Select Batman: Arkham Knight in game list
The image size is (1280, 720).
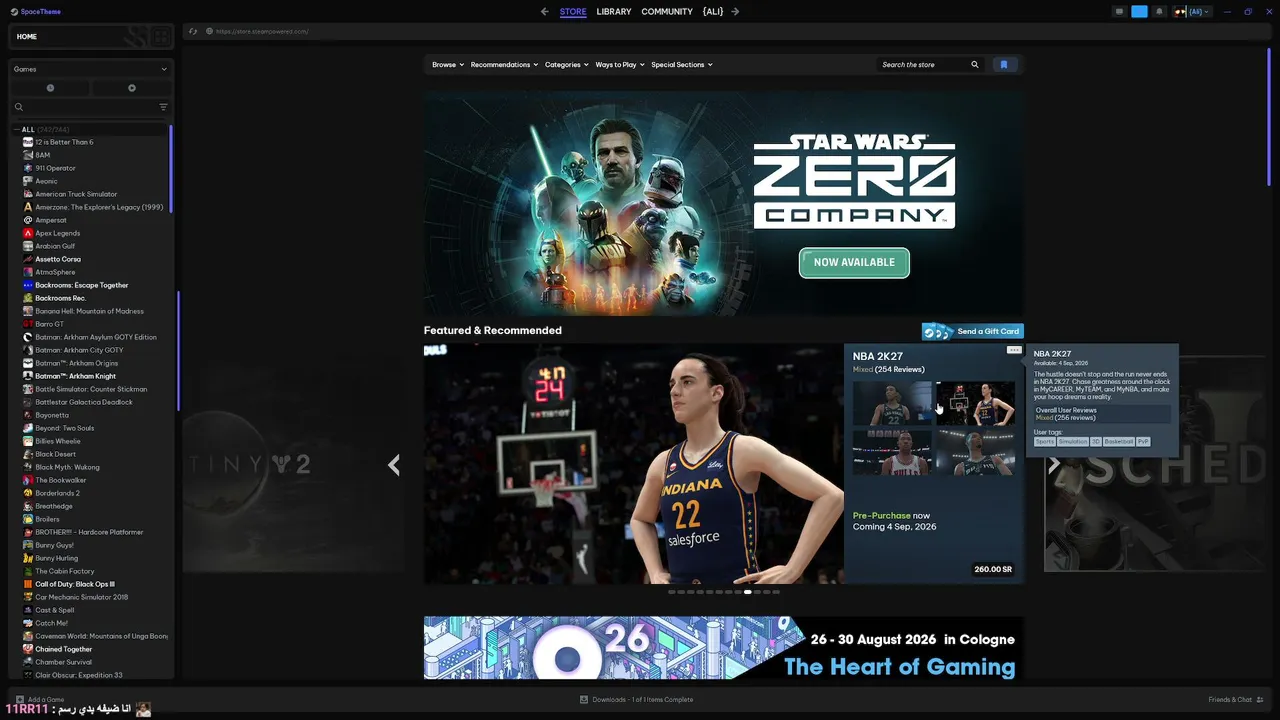[76, 376]
